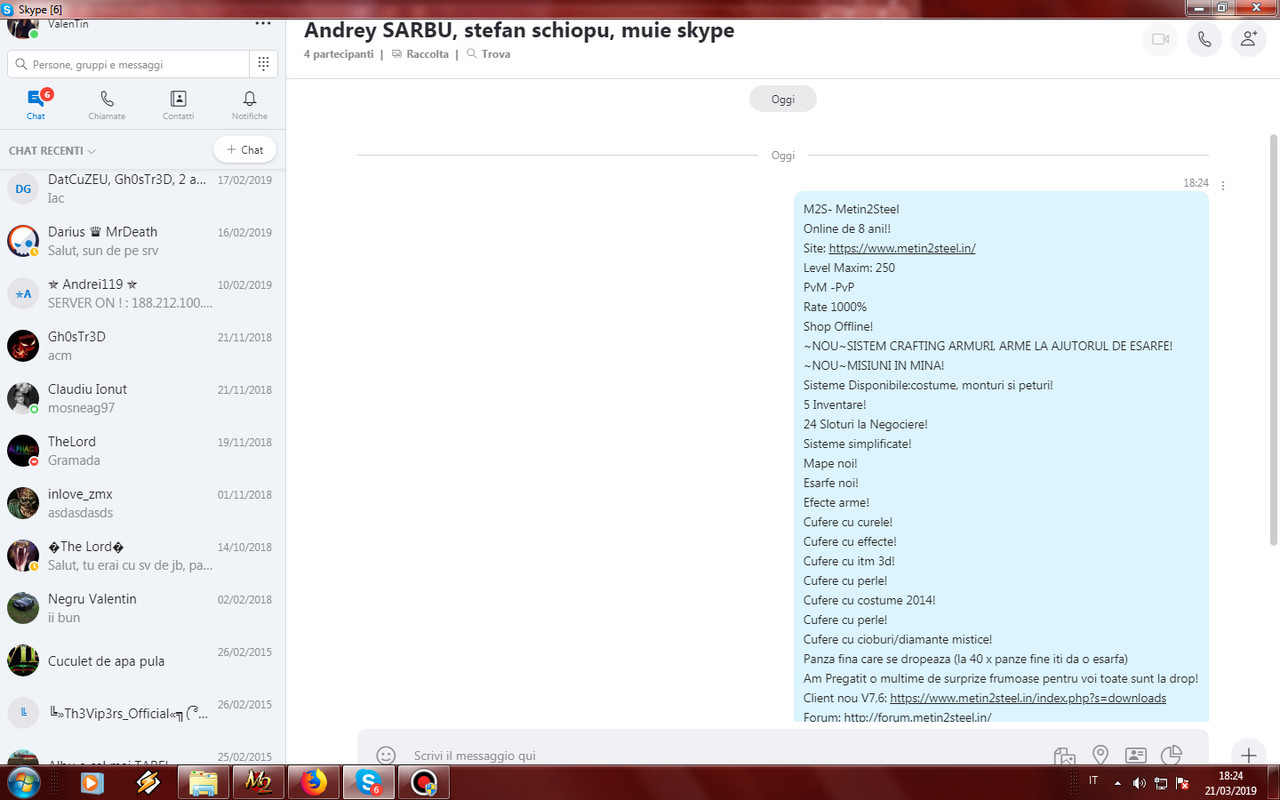Click the volume speaker tray icon
1280x800 pixels.
pos(1140,783)
